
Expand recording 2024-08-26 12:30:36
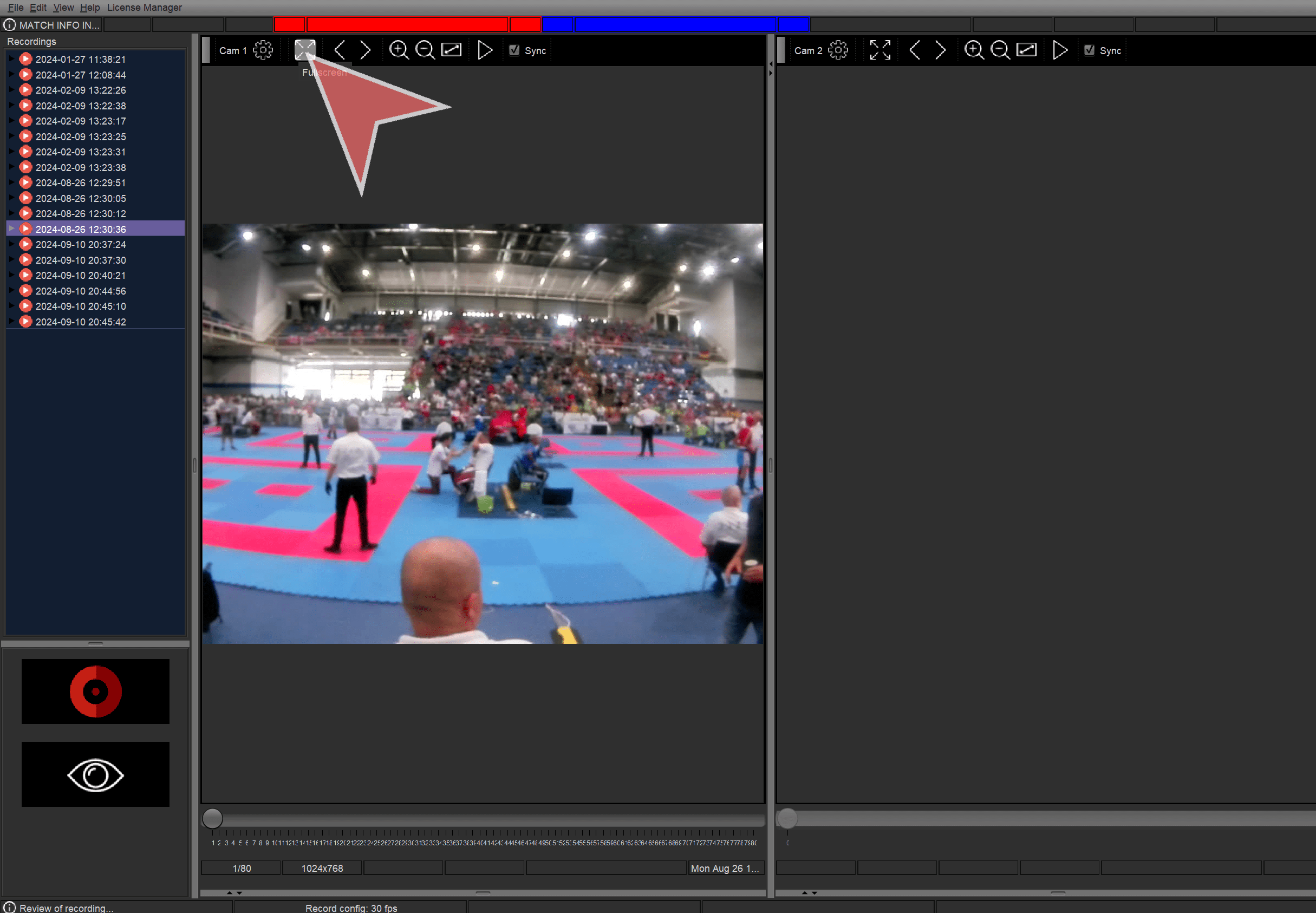(12, 229)
